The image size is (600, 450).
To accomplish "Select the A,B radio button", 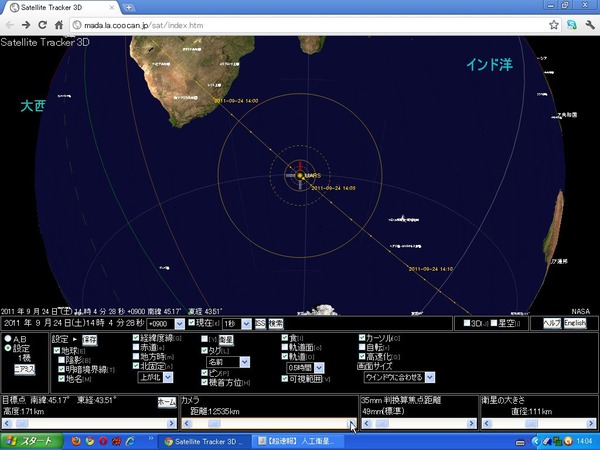I will 8,339.
